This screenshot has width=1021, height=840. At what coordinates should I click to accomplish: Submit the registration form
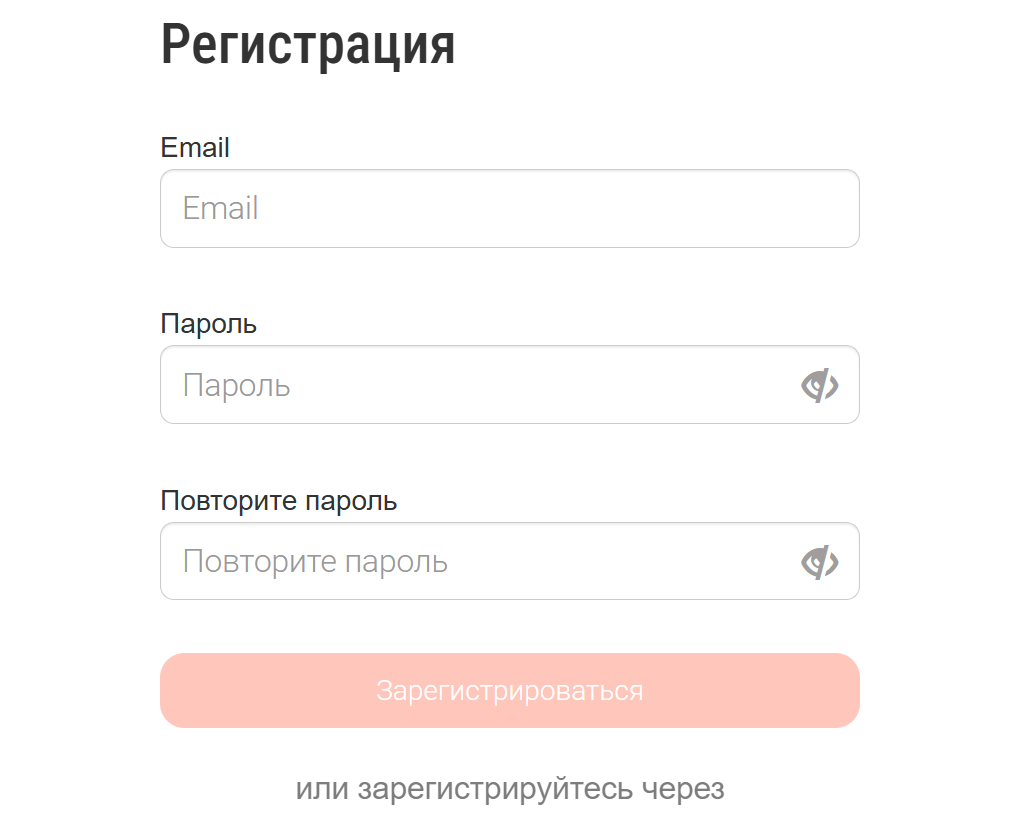tap(509, 691)
